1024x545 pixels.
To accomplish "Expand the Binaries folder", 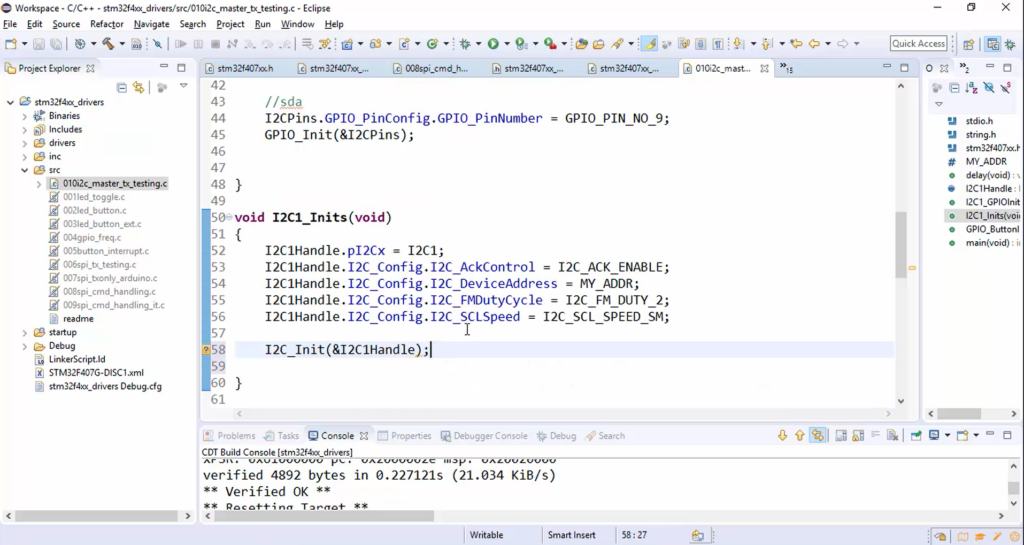I will (25, 116).
